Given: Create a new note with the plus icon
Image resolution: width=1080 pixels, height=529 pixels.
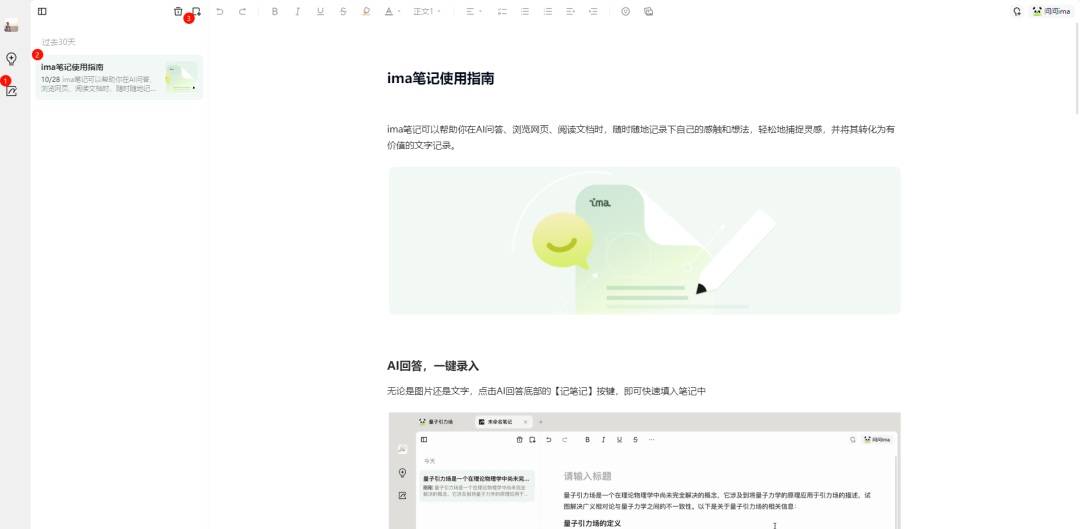Looking at the screenshot, I should tap(196, 12).
